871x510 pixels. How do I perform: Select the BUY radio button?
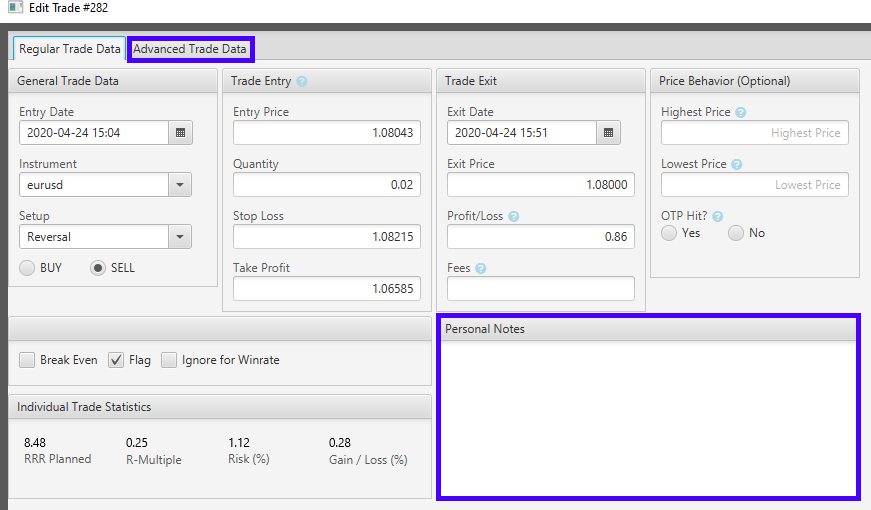pyautogui.click(x=27, y=268)
